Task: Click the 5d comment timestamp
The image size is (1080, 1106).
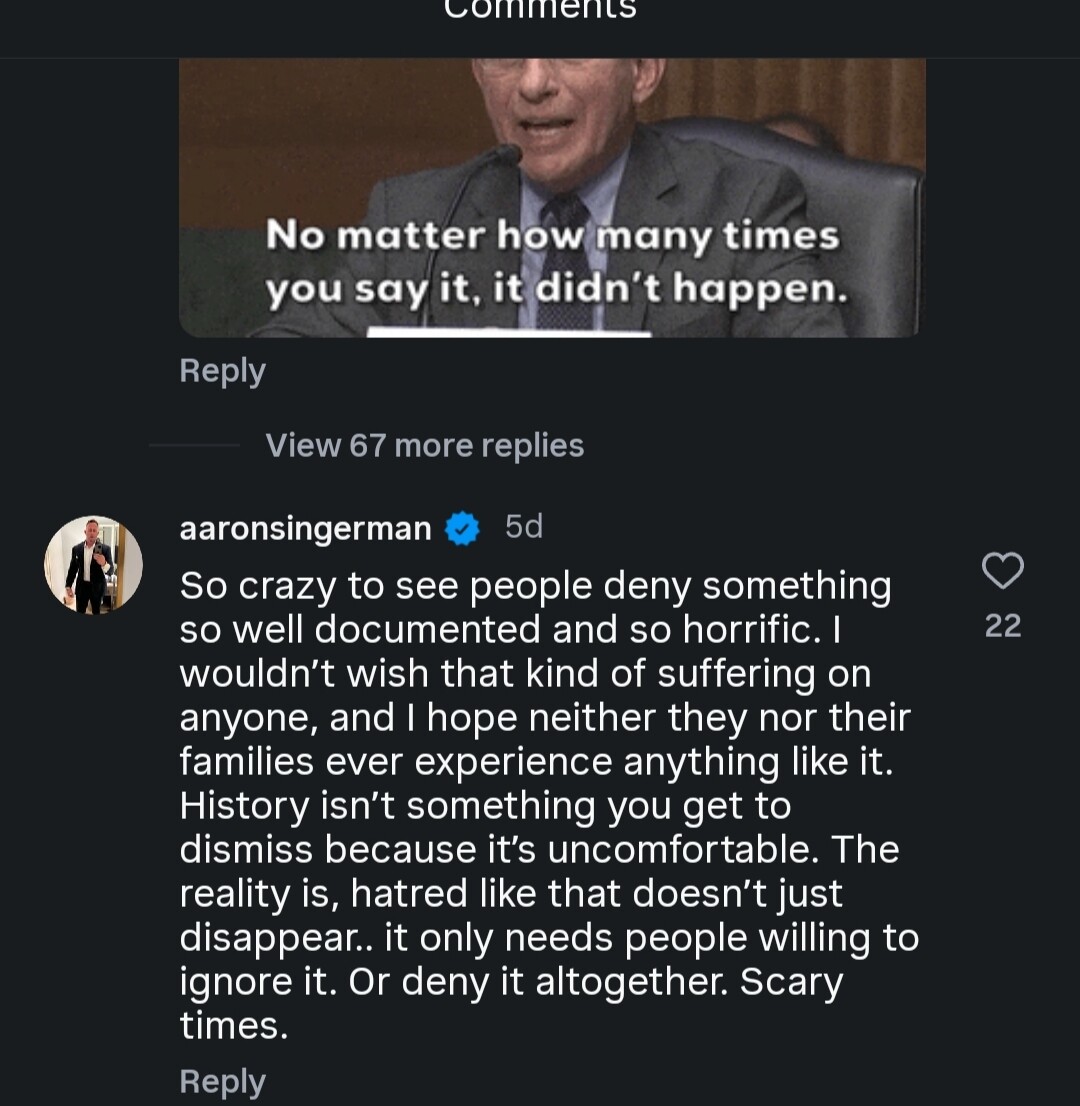Action: (x=524, y=527)
